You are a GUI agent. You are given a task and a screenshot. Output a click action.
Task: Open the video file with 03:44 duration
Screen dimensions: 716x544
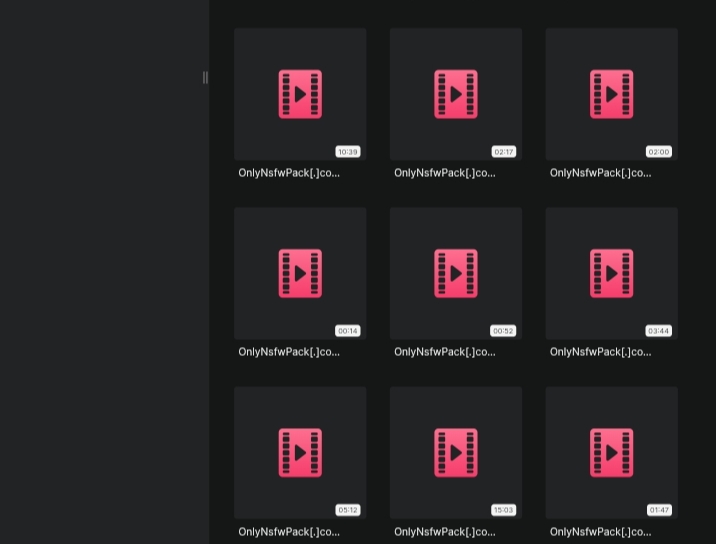click(611, 273)
